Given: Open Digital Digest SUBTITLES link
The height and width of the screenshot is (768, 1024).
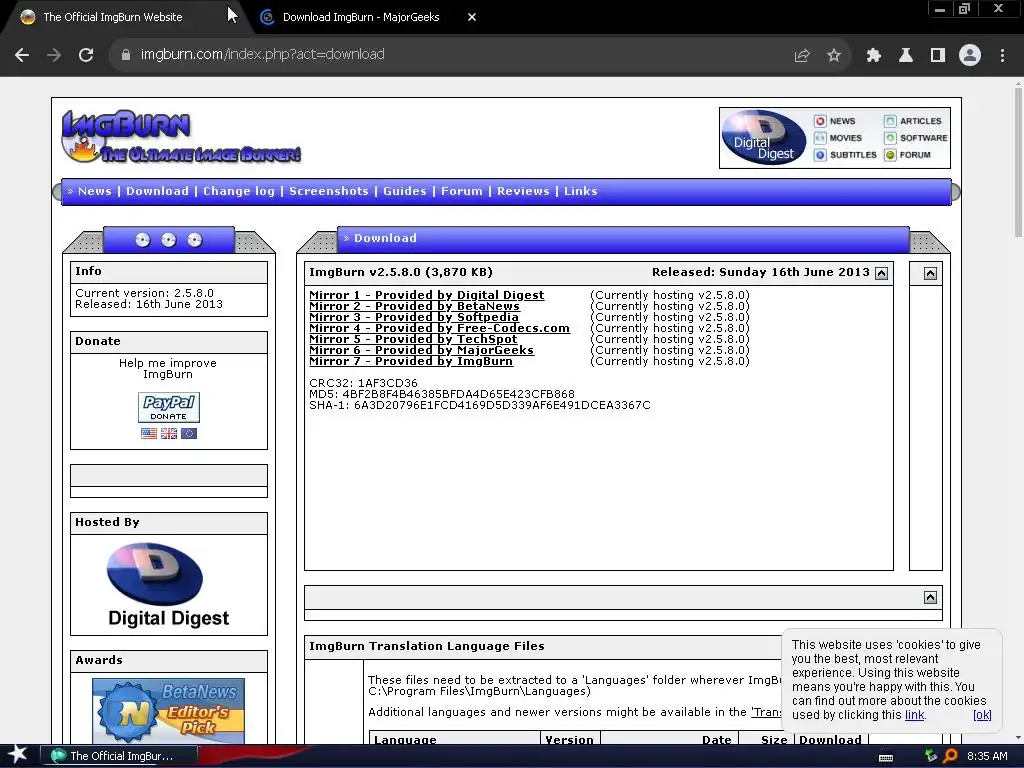Looking at the screenshot, I should pos(845,155).
